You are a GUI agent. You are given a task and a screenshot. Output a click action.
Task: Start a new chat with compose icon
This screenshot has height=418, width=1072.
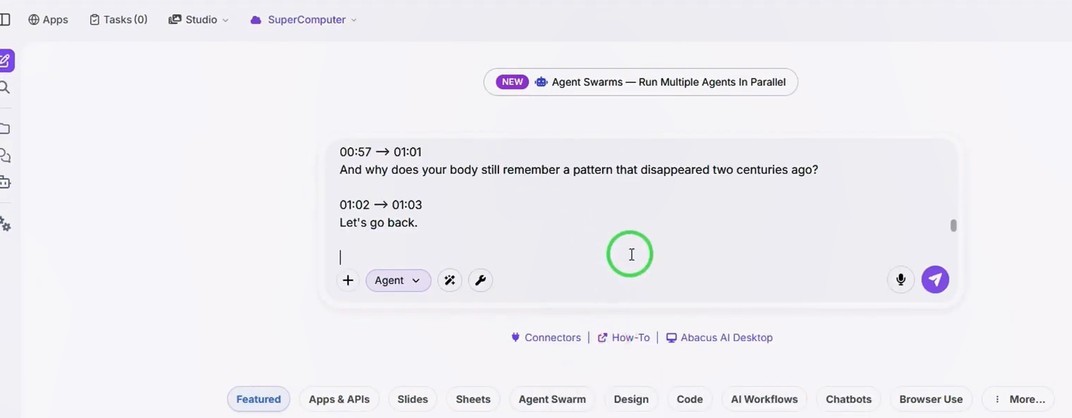tap(6, 61)
